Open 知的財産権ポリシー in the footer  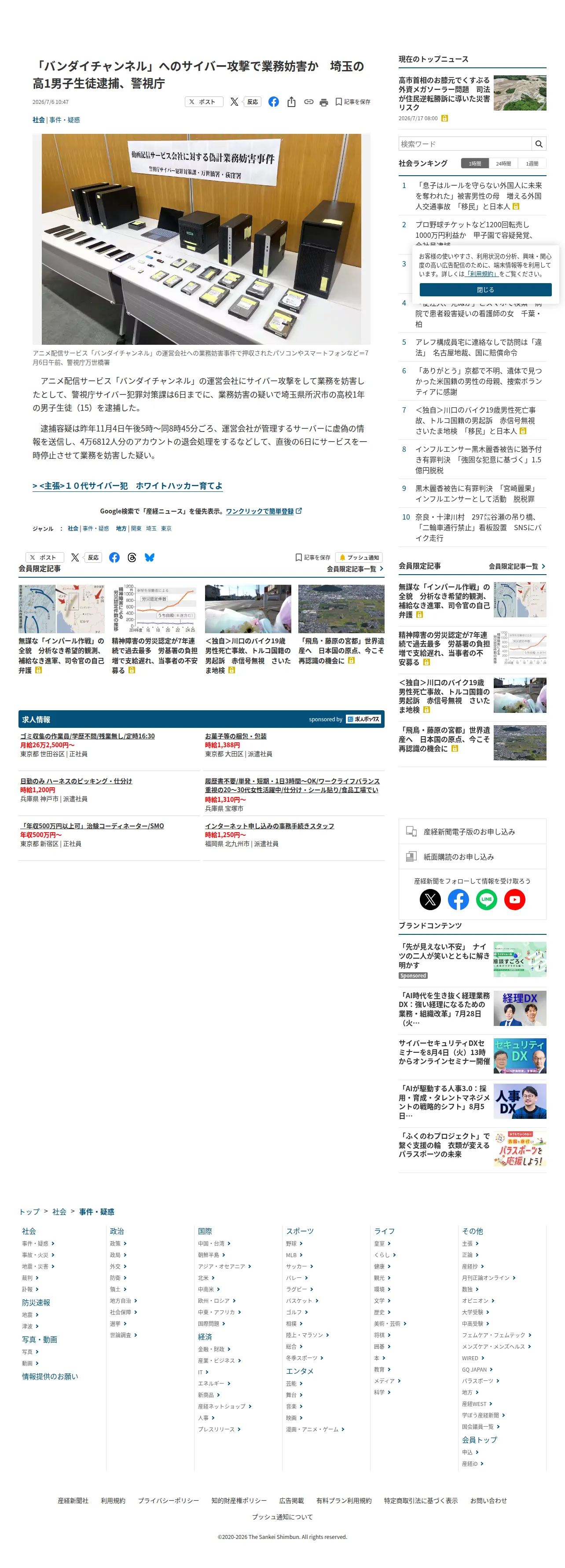point(238,1501)
